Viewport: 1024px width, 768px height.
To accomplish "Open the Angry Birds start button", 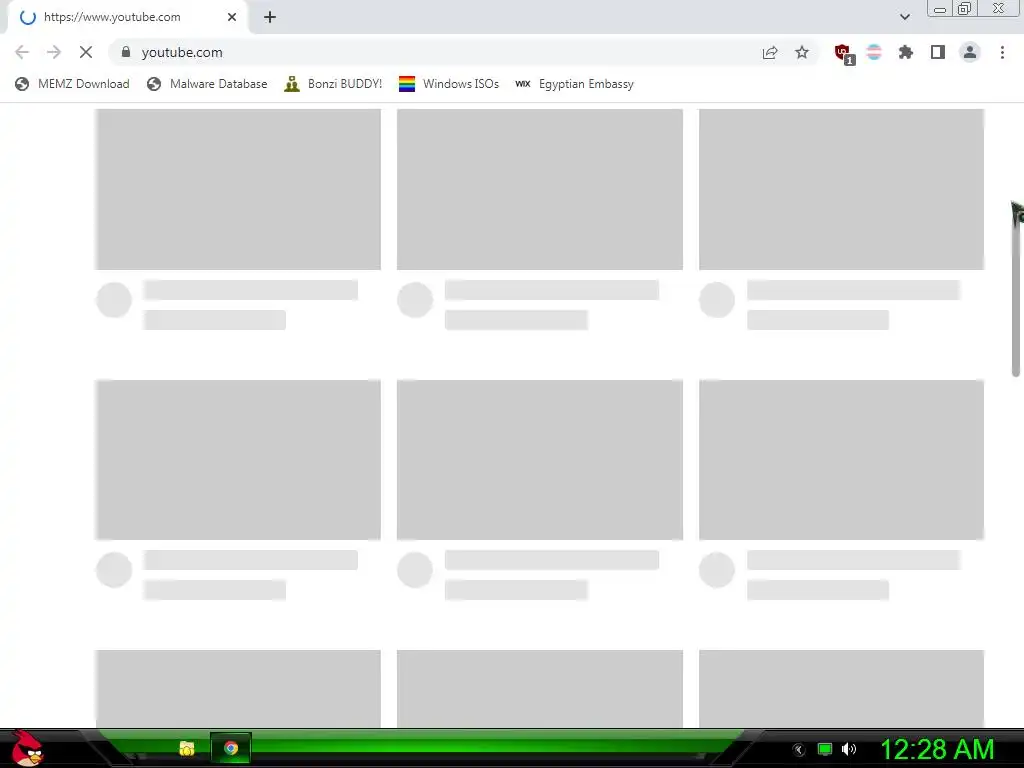I will (x=27, y=748).
